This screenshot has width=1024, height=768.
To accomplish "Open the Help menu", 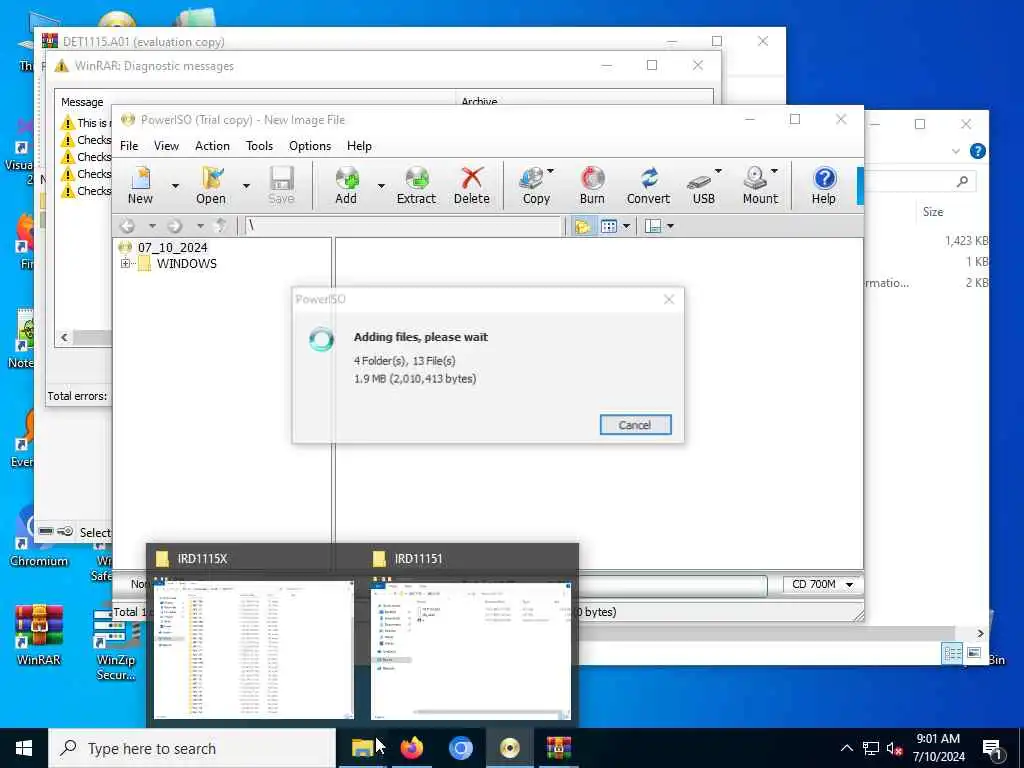I will [x=359, y=146].
